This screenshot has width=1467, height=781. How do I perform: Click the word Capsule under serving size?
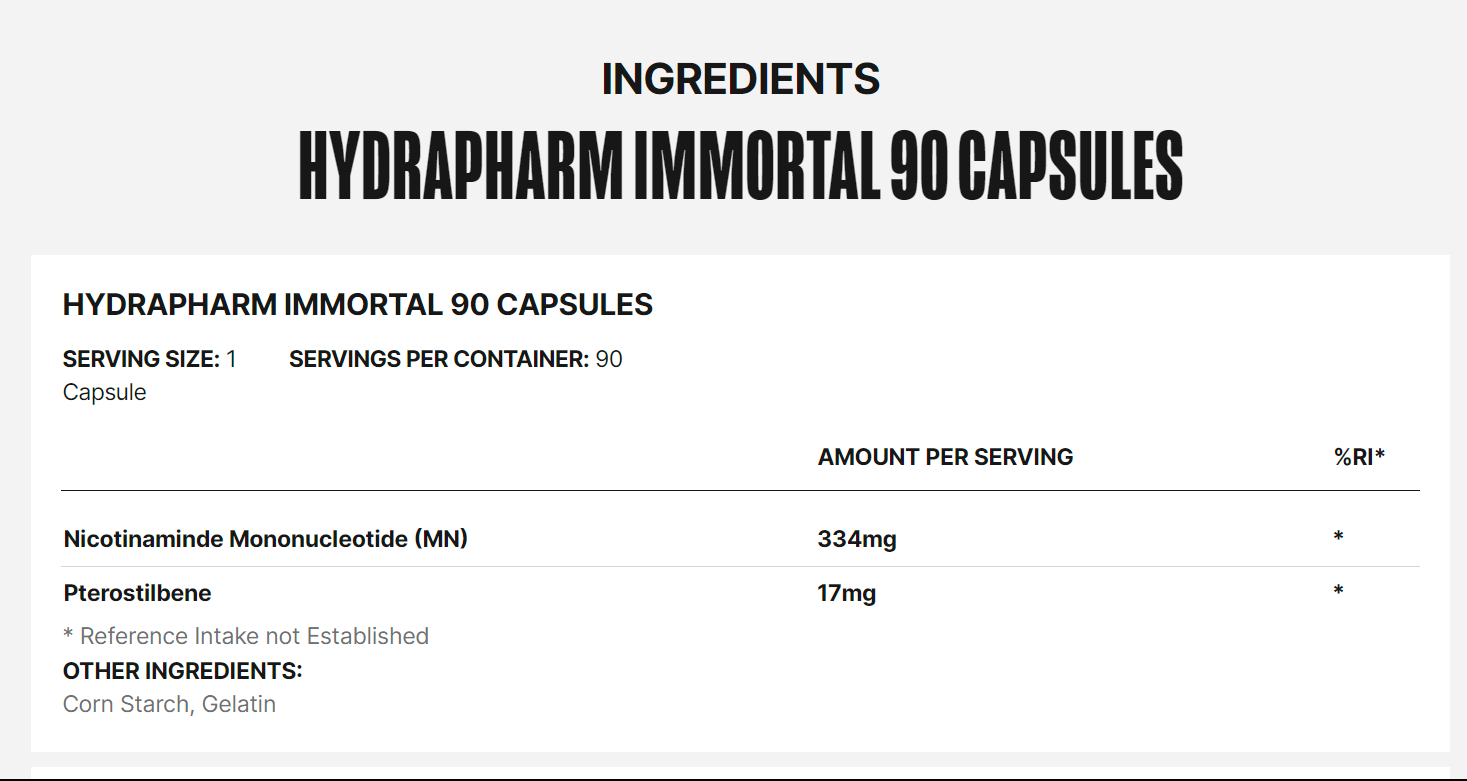click(104, 392)
